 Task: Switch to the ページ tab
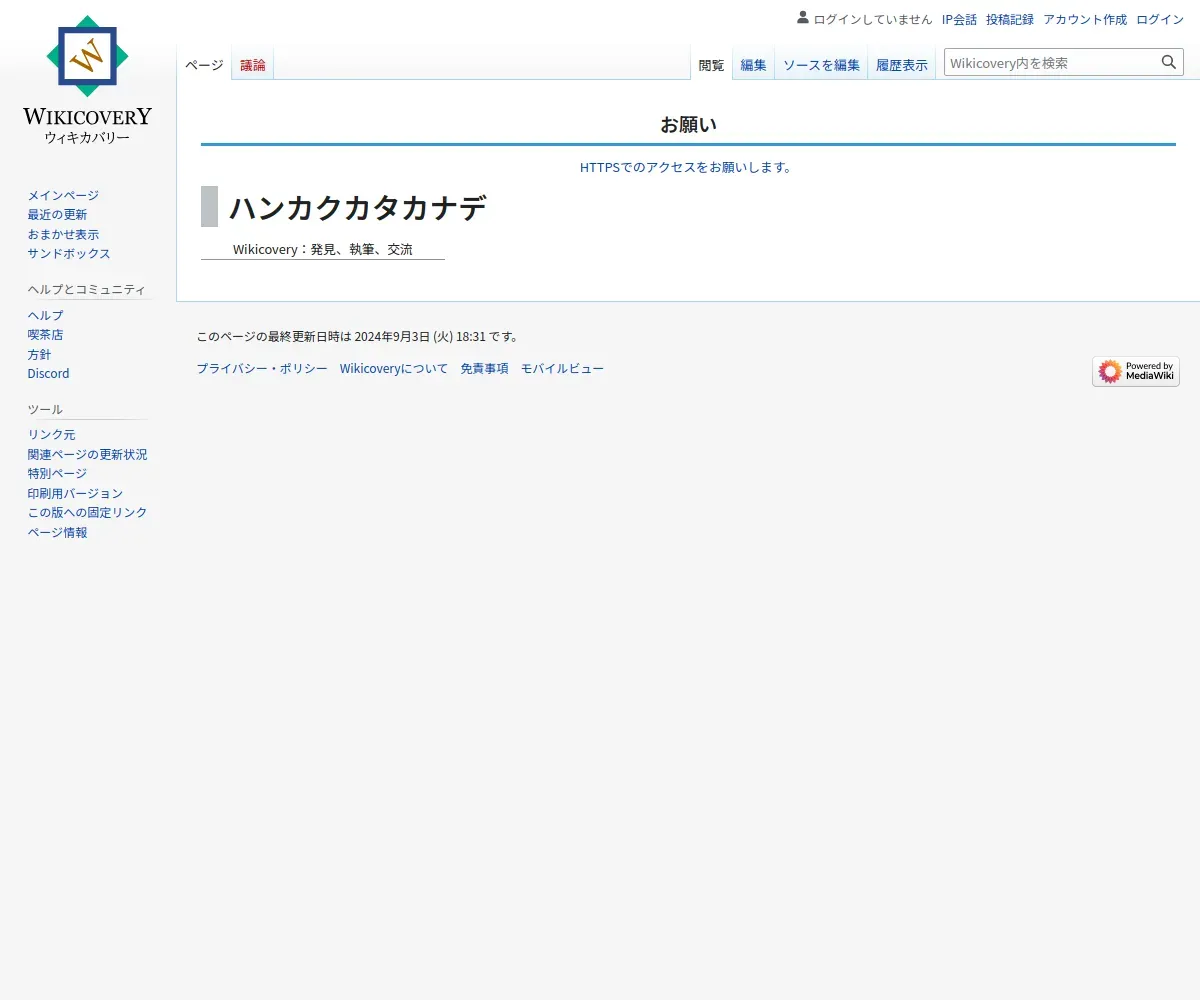pos(204,65)
